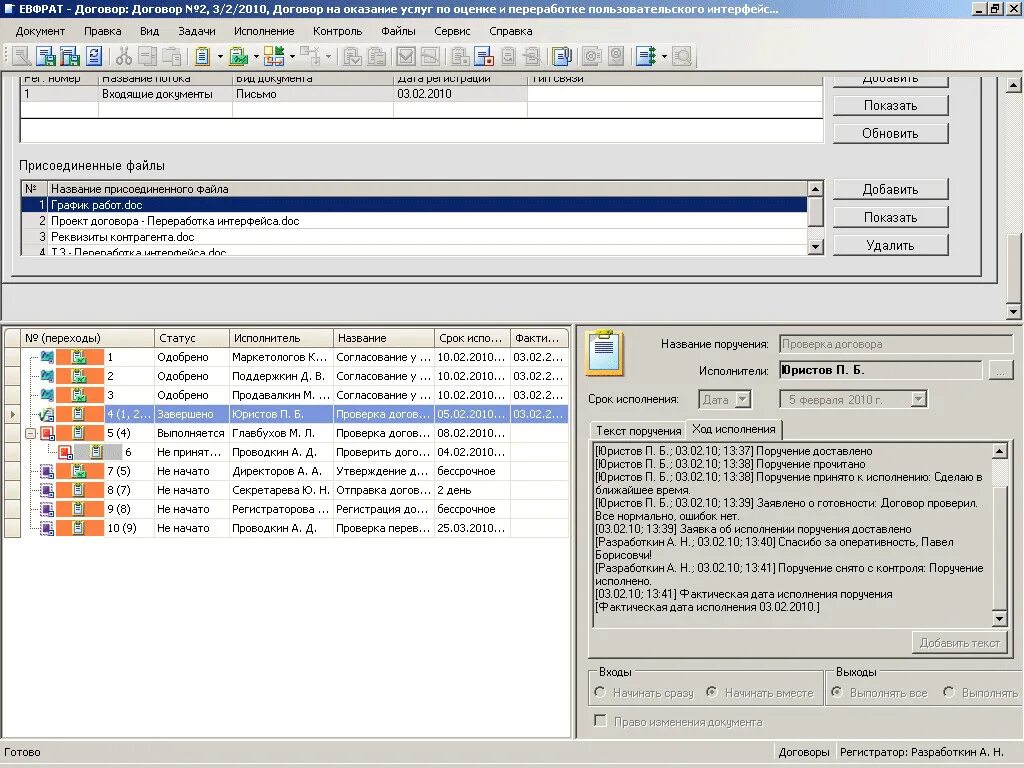The height and width of the screenshot is (768, 1024).
Task: Click the red status icon of row 5 (4)
Action: point(48,433)
